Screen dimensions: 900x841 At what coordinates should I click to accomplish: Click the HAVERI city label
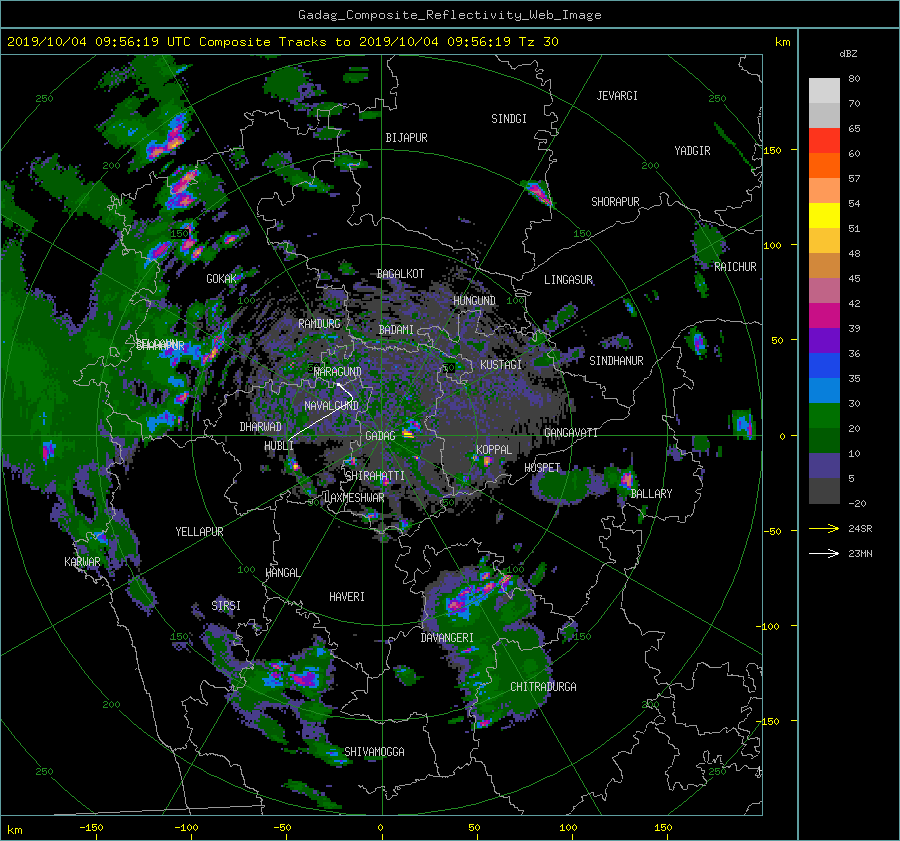coord(347,597)
